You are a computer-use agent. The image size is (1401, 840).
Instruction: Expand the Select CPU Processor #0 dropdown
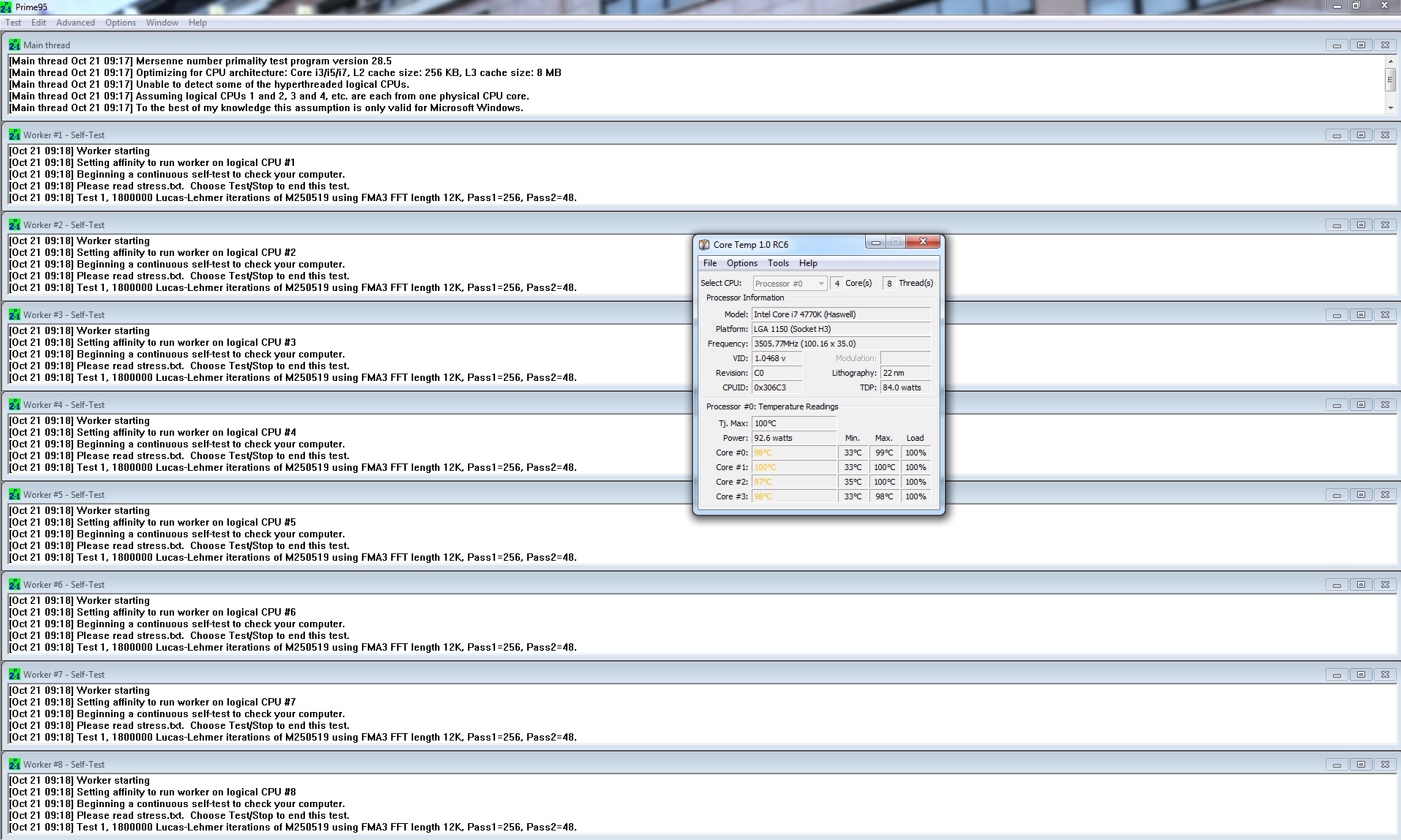[821, 284]
